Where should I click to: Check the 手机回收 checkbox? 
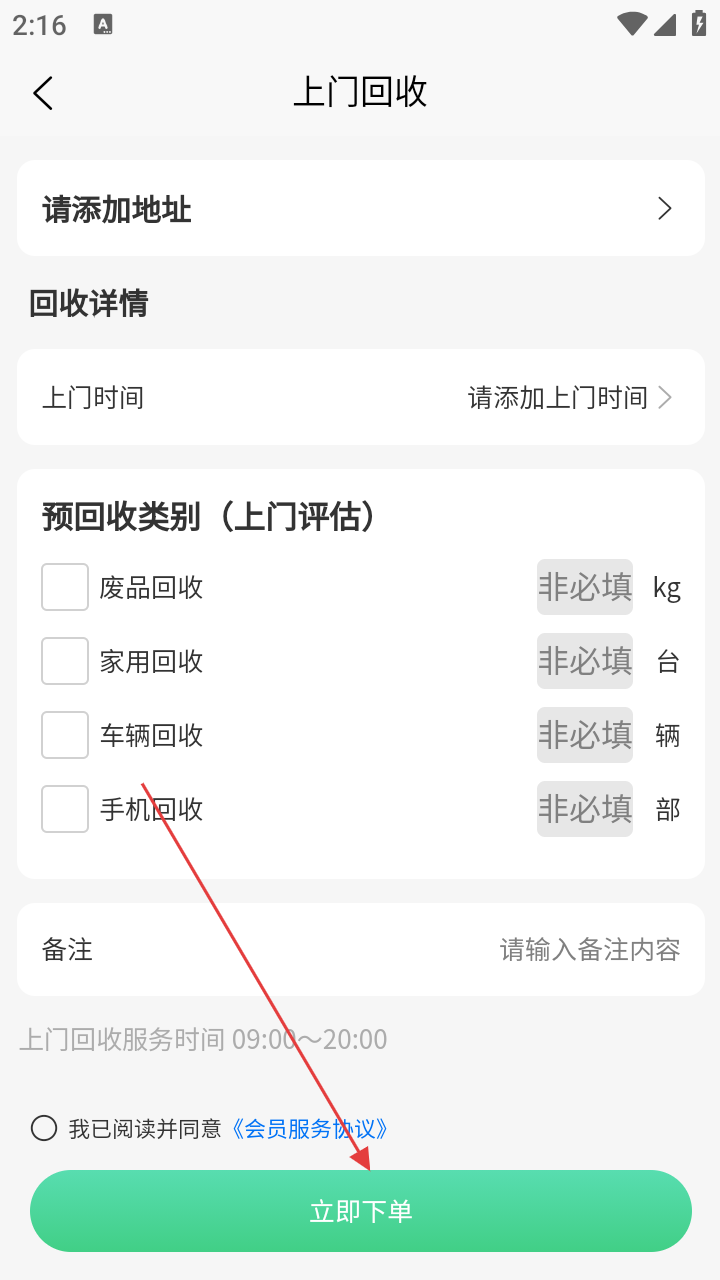click(x=65, y=809)
